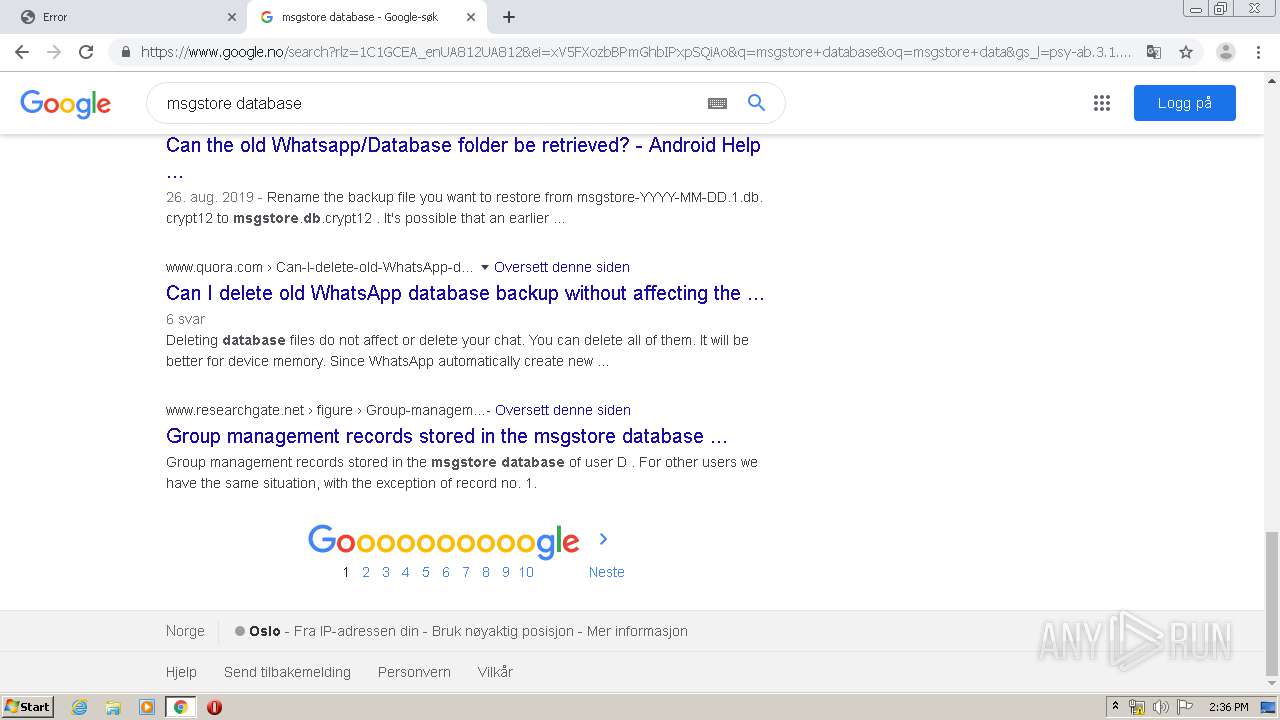Screen dimensions: 1280x720
Task: Click the red Opera-style taskbar icon
Action: (x=214, y=707)
